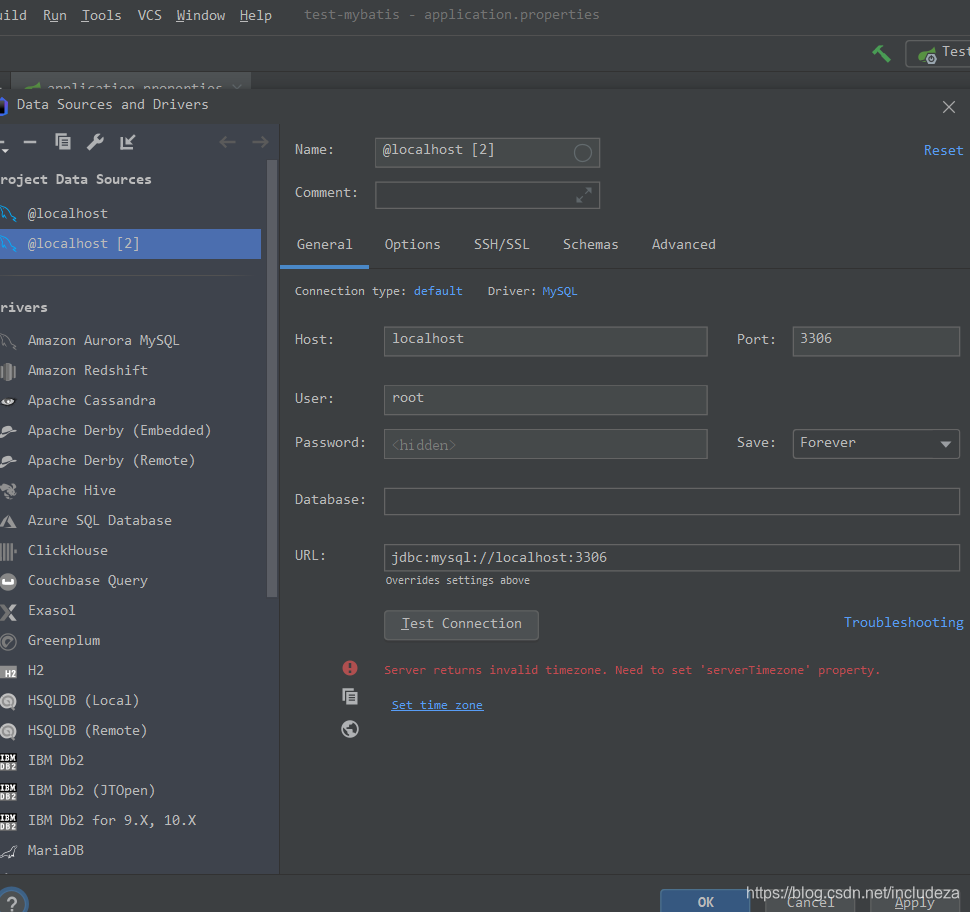Switch to the SSH/SSL tab
Screen dimensions: 970x912
point(501,244)
